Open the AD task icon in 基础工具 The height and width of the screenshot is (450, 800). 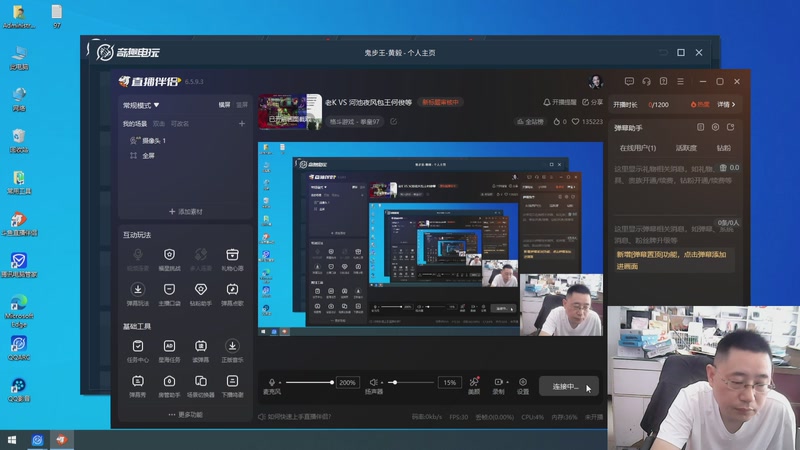coord(169,346)
